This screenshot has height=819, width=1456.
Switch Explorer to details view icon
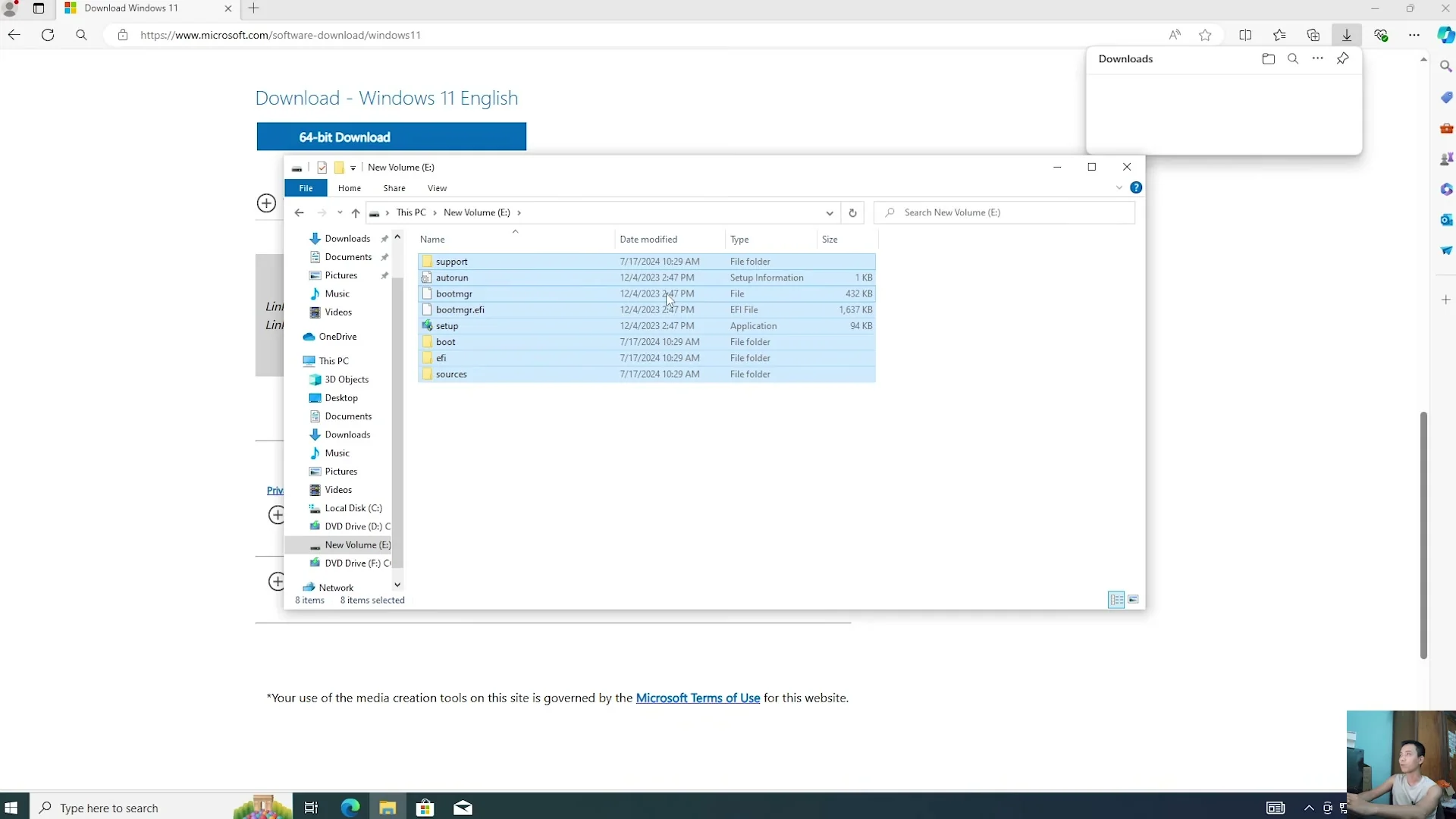pyautogui.click(x=1116, y=600)
